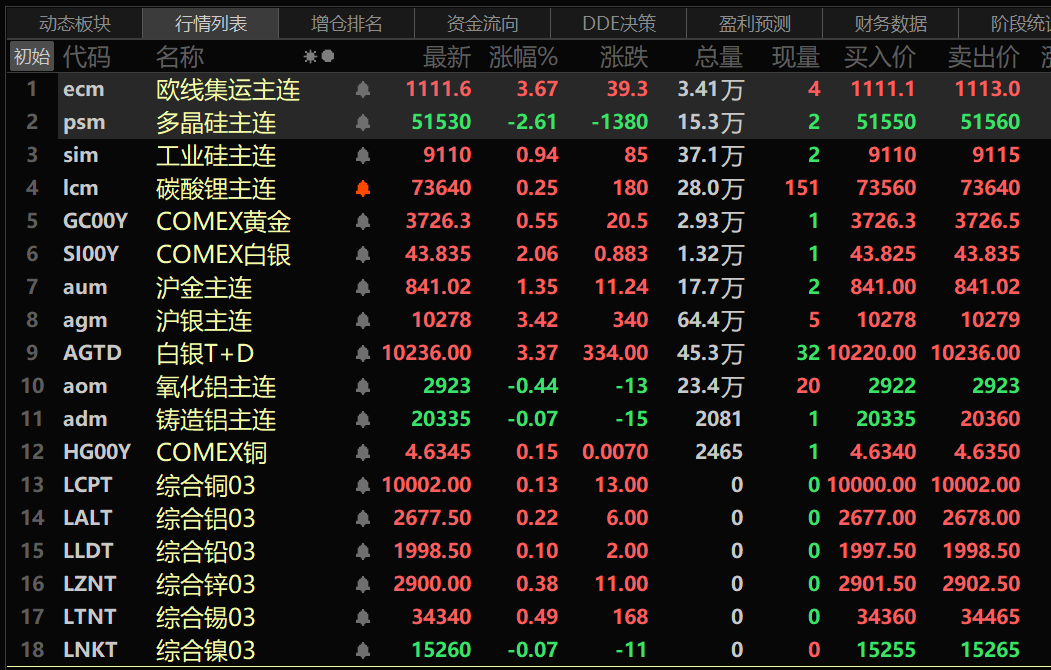Enable alert bell for COMEX铜
Screen dimensions: 1051x670
(x=363, y=453)
